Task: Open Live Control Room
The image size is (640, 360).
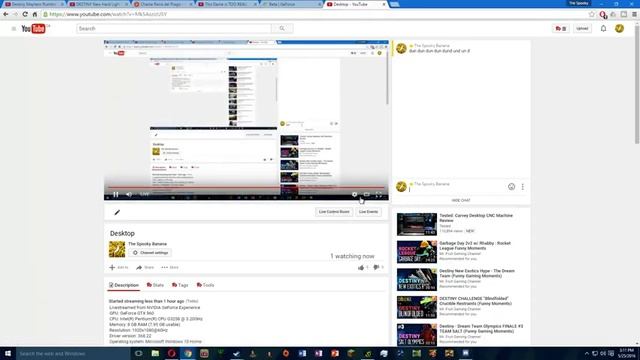Action: tap(334, 212)
